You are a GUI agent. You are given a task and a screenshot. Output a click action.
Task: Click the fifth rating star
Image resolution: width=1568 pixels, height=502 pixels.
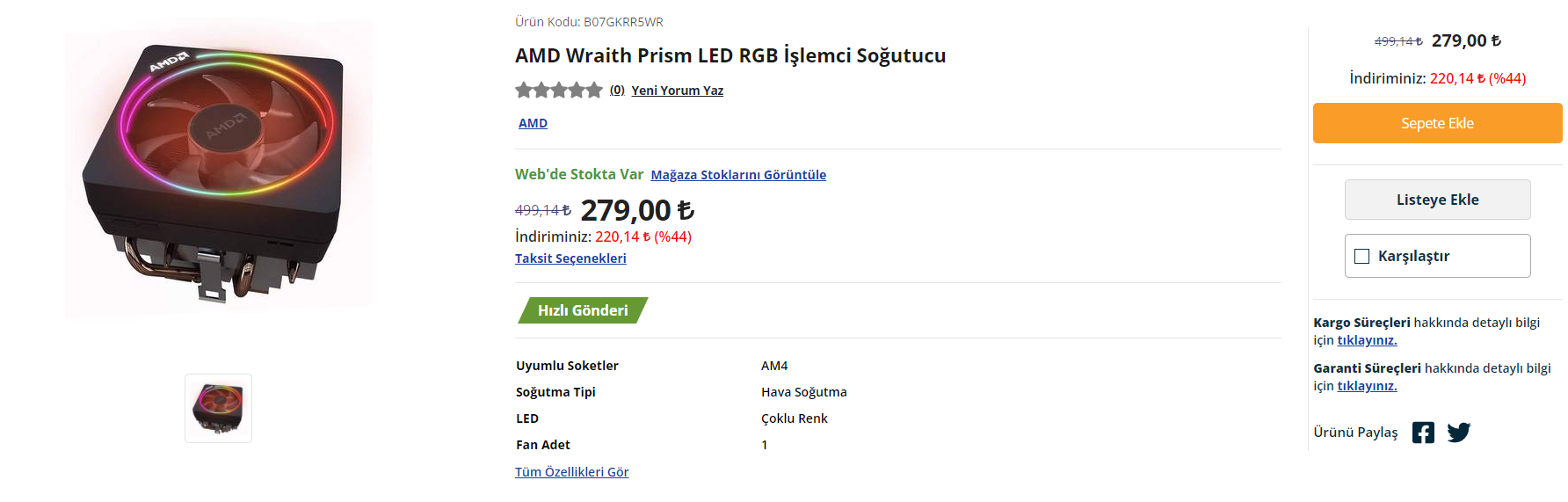594,90
